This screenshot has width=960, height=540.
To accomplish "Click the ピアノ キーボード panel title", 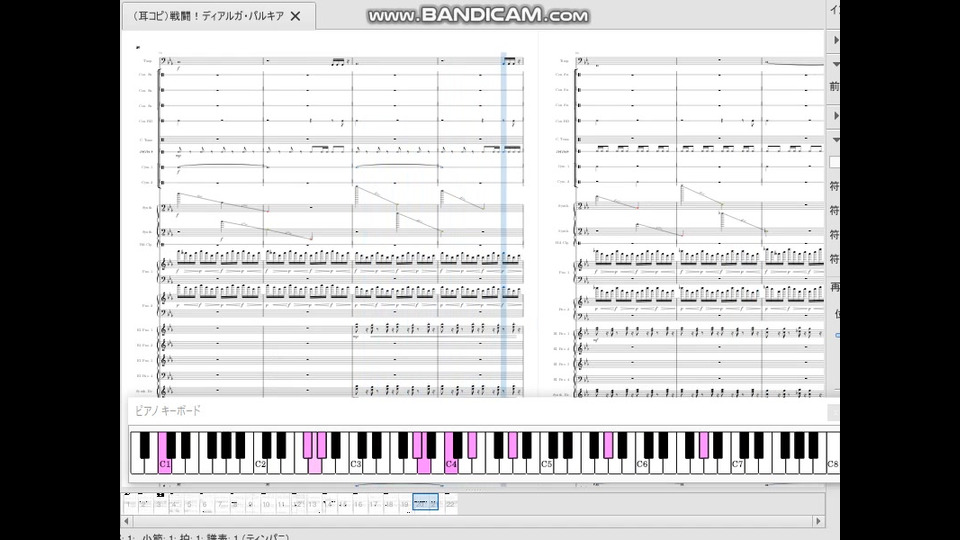I will (168, 411).
